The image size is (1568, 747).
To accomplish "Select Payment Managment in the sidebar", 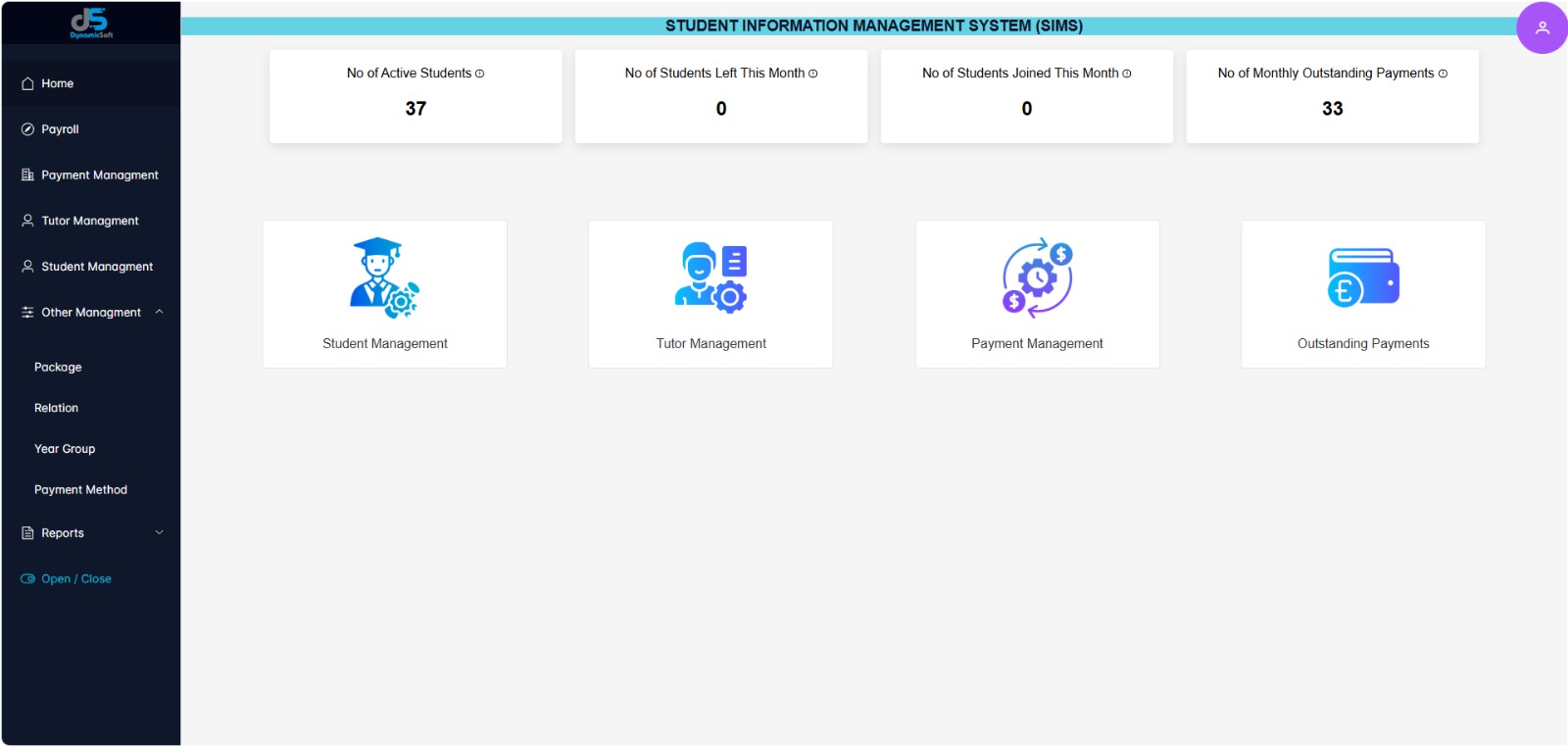I will coord(99,175).
